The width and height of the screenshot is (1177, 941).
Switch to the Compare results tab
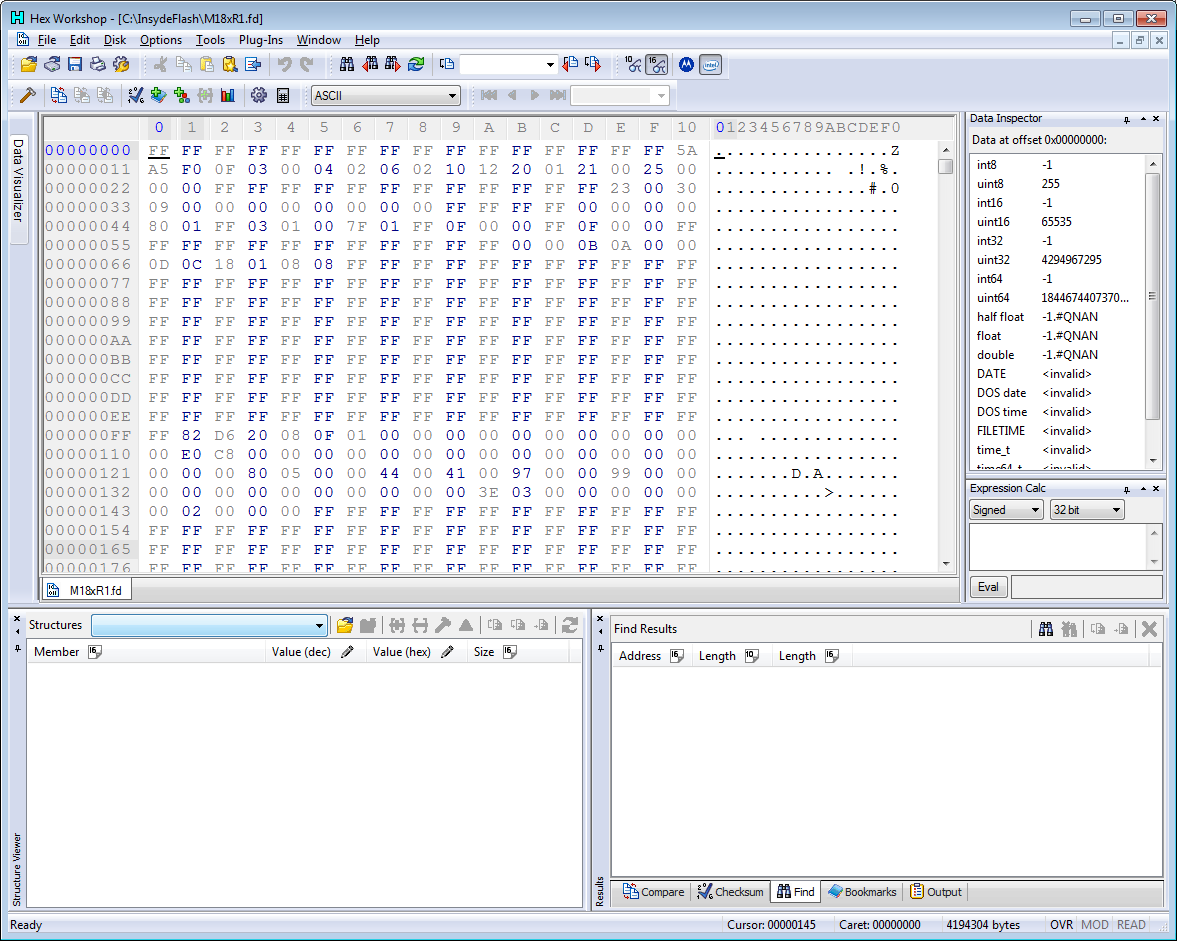click(x=653, y=891)
